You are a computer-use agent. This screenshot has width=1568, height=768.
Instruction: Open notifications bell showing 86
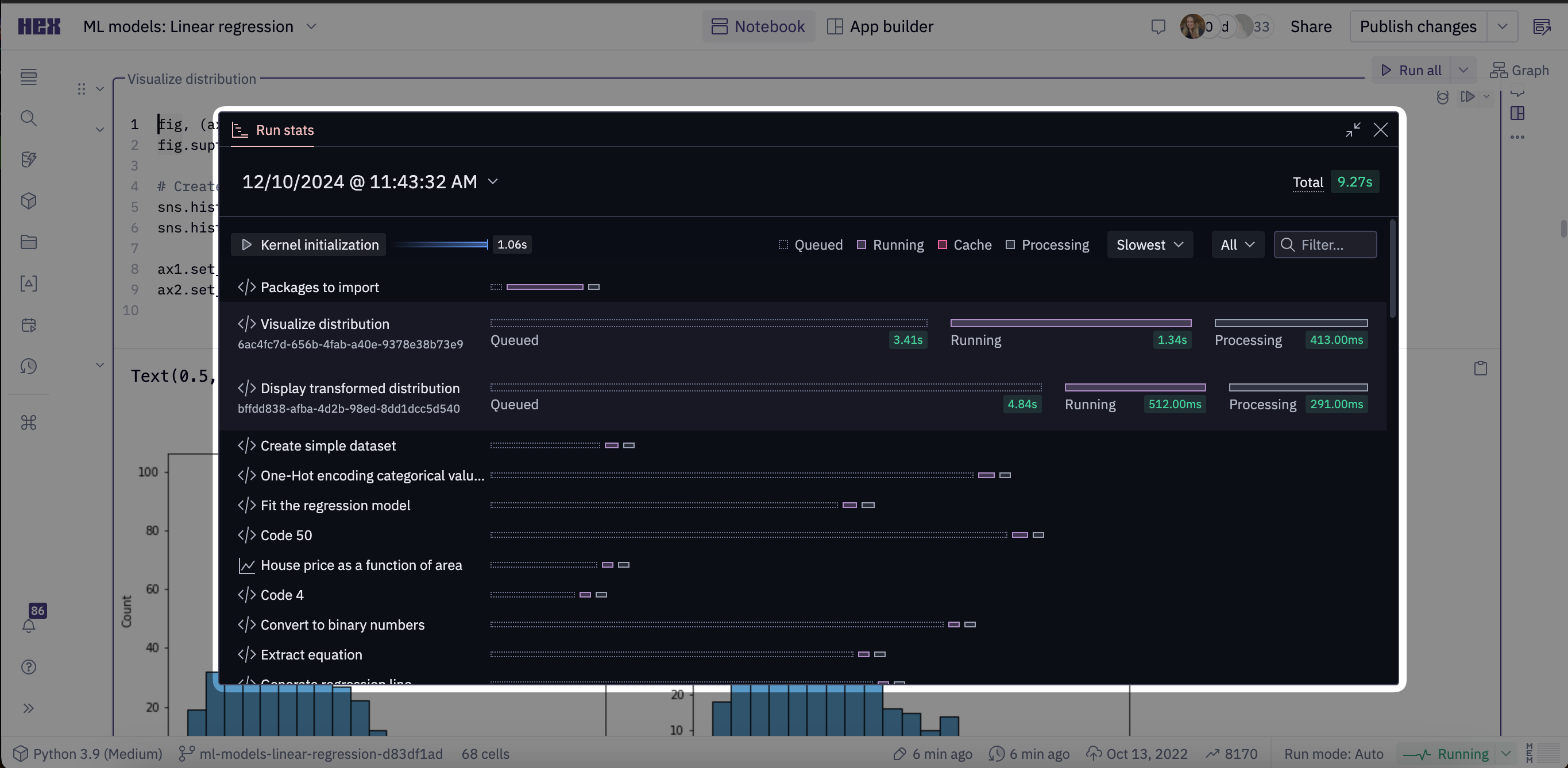coord(28,626)
